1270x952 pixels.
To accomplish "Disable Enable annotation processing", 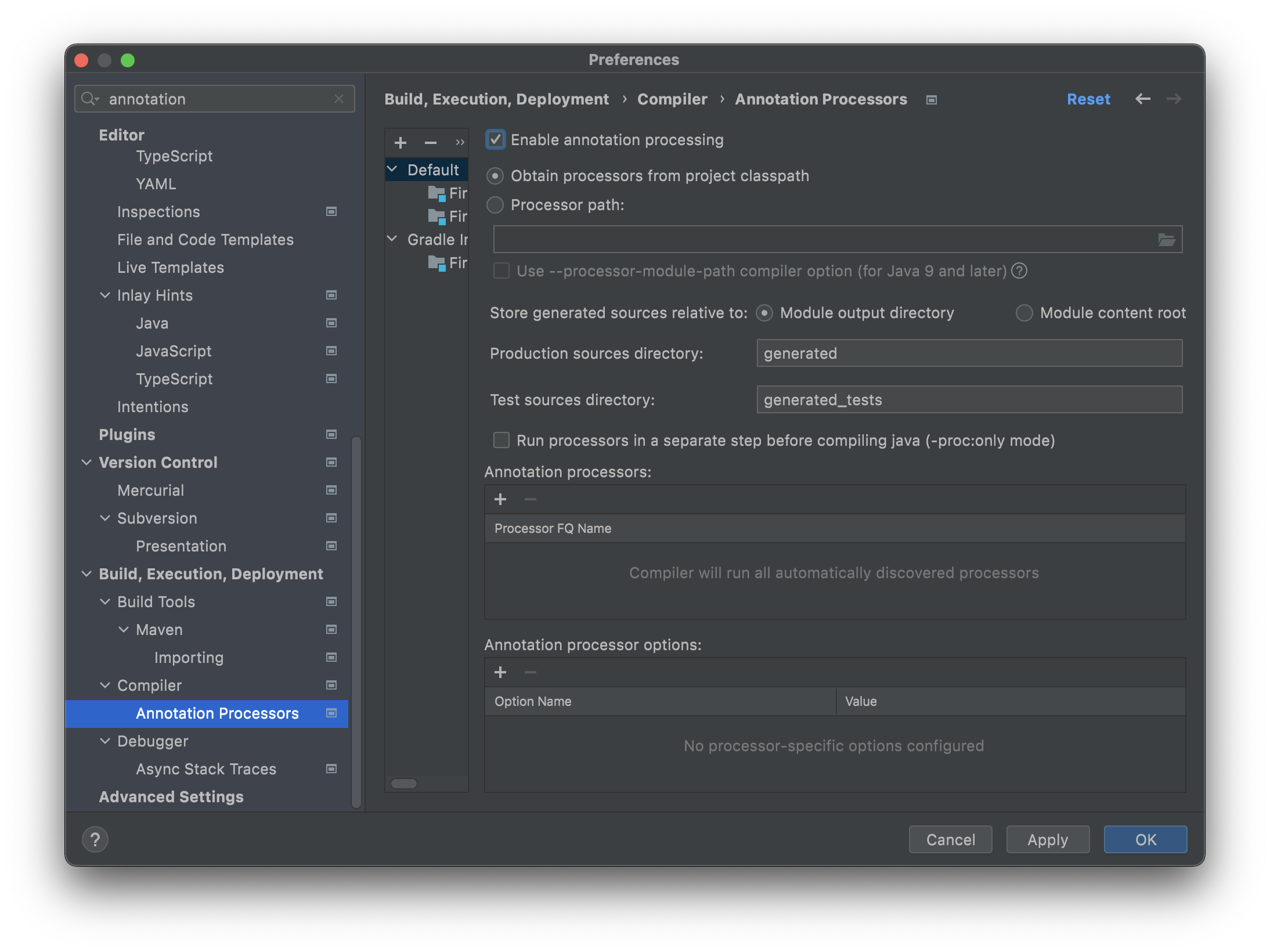I will (x=496, y=139).
